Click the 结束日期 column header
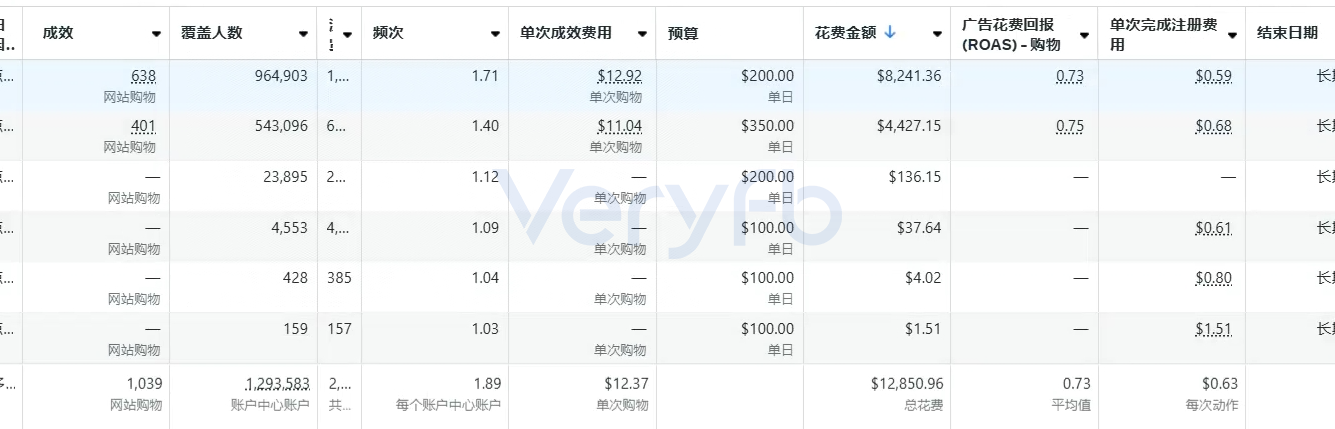 point(1287,33)
